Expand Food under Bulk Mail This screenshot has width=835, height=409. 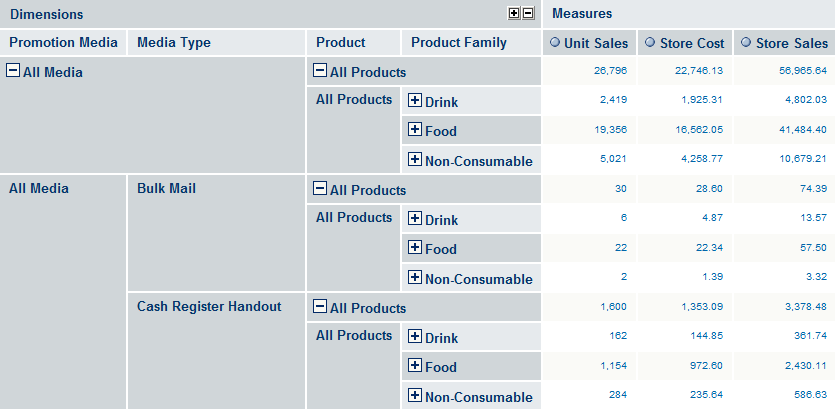coord(415,247)
